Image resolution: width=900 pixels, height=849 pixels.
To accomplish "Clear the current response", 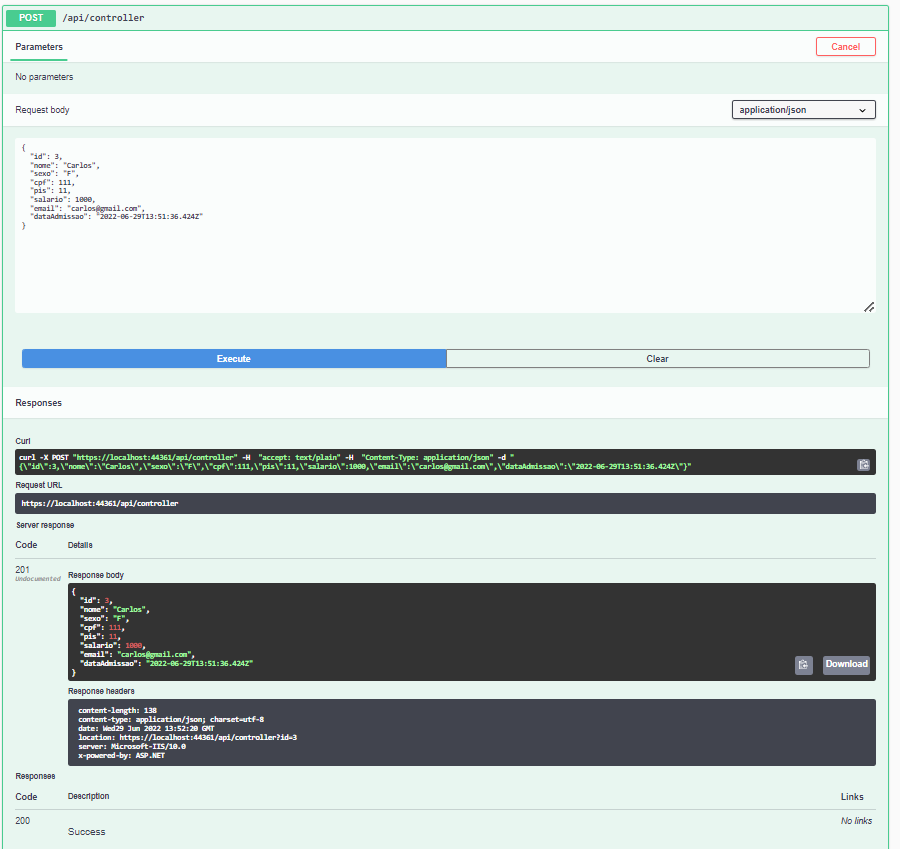I will (657, 358).
